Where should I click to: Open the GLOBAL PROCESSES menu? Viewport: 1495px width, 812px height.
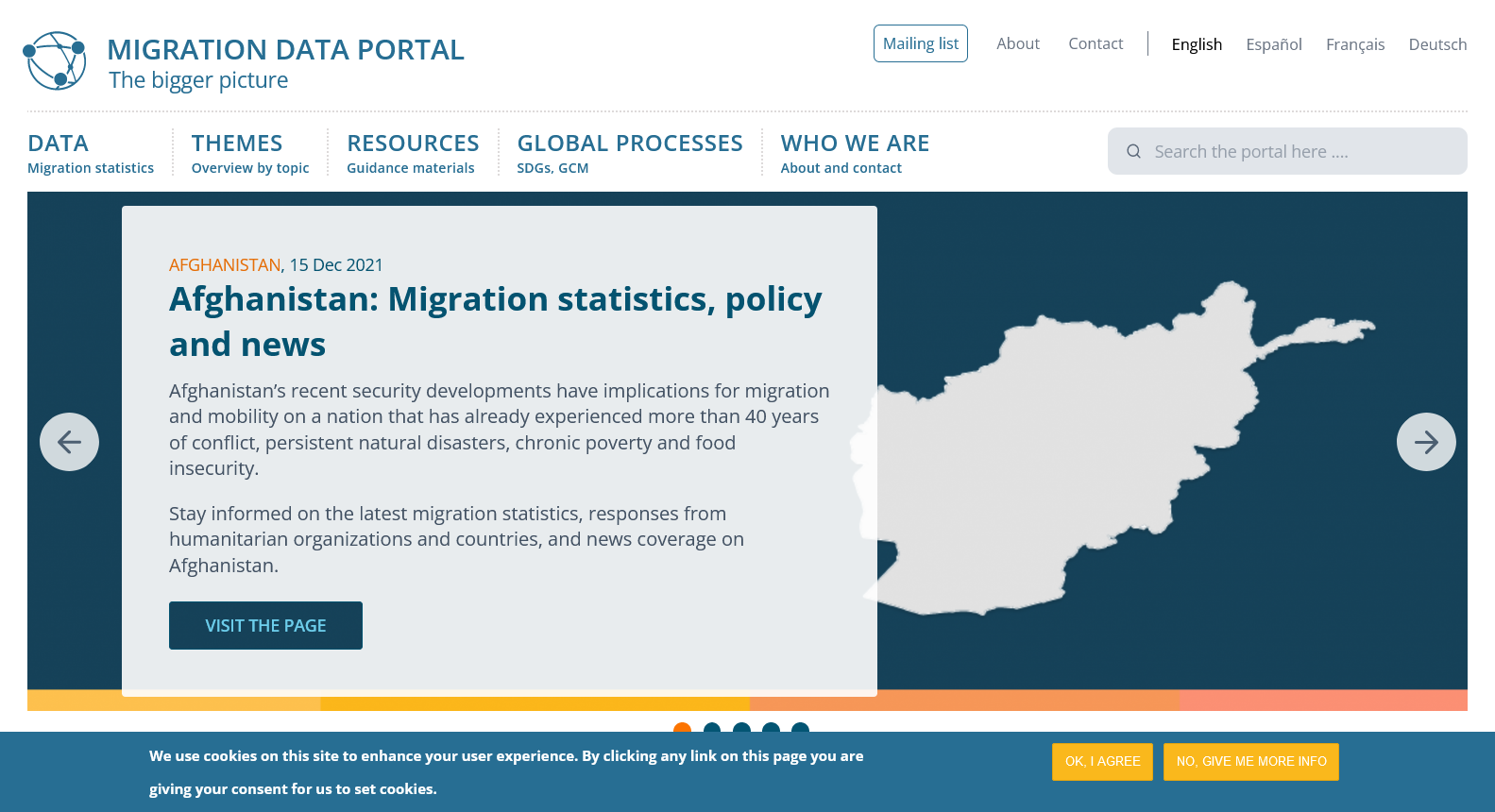point(630,153)
